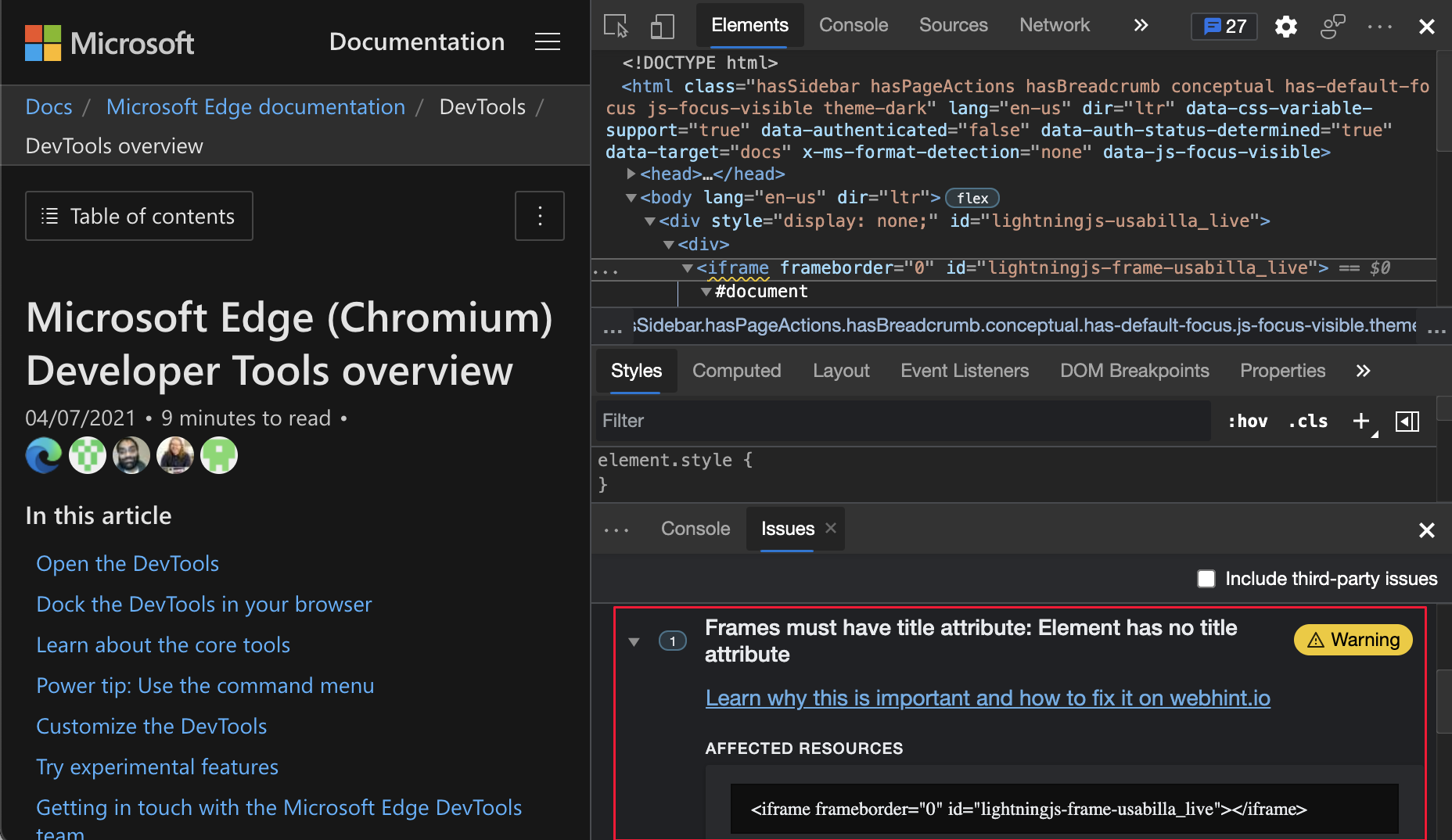The image size is (1452, 840).
Task: Open DevTools settings gear
Action: 1286,26
